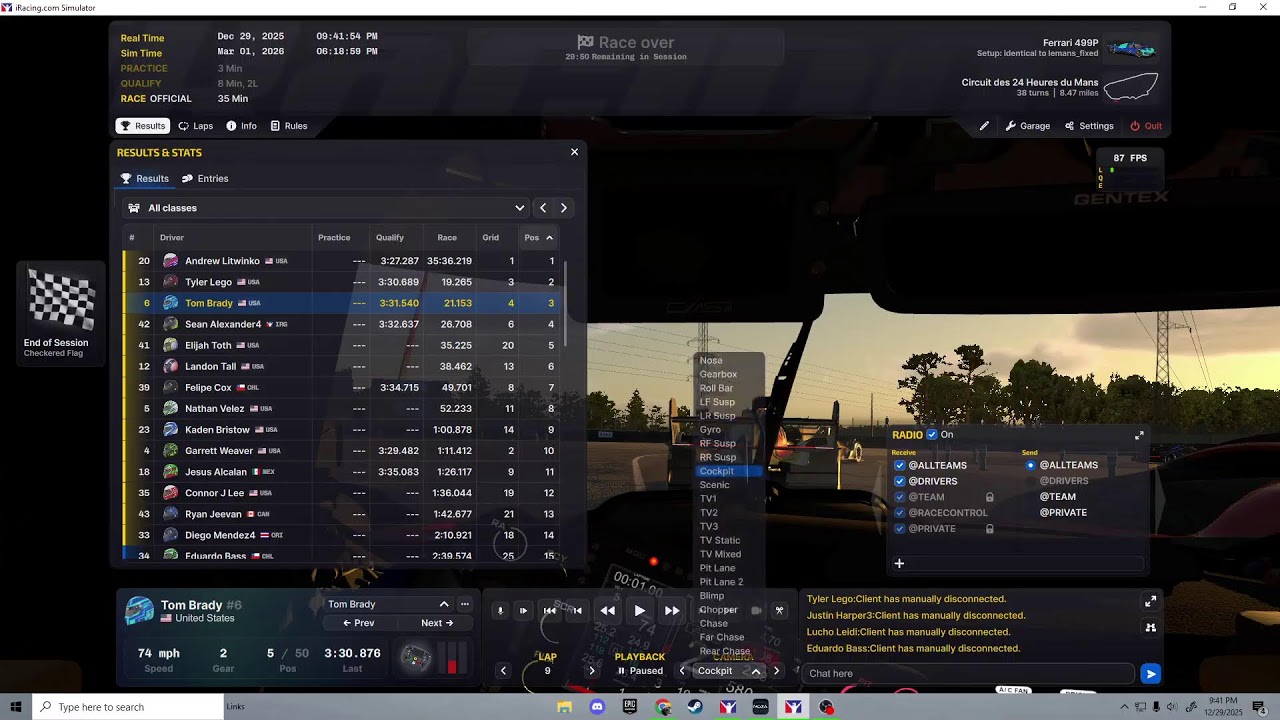This screenshot has width=1280, height=720.
Task: Close the Results & Stats panel
Action: pos(574,152)
